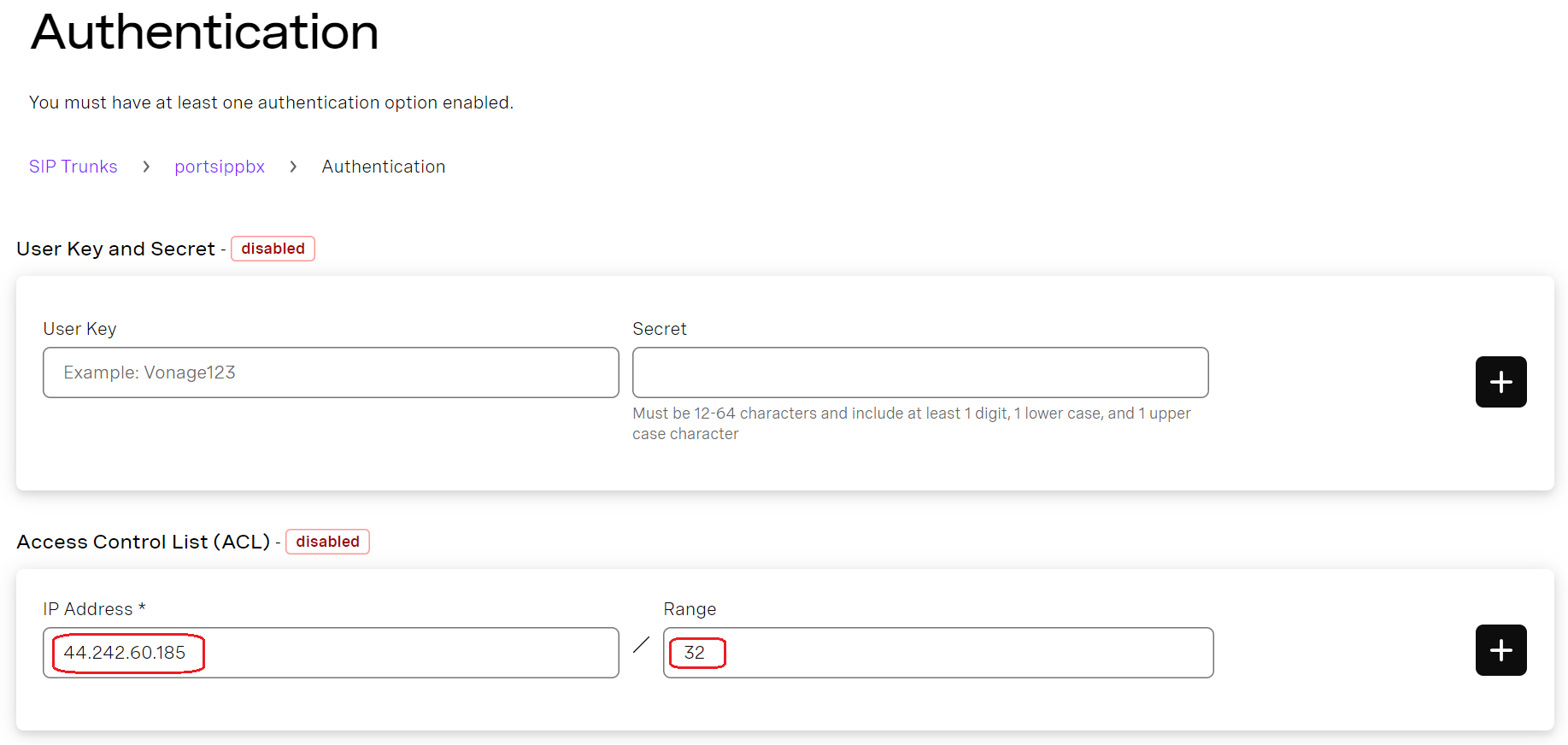Click the User Key field label

click(79, 329)
